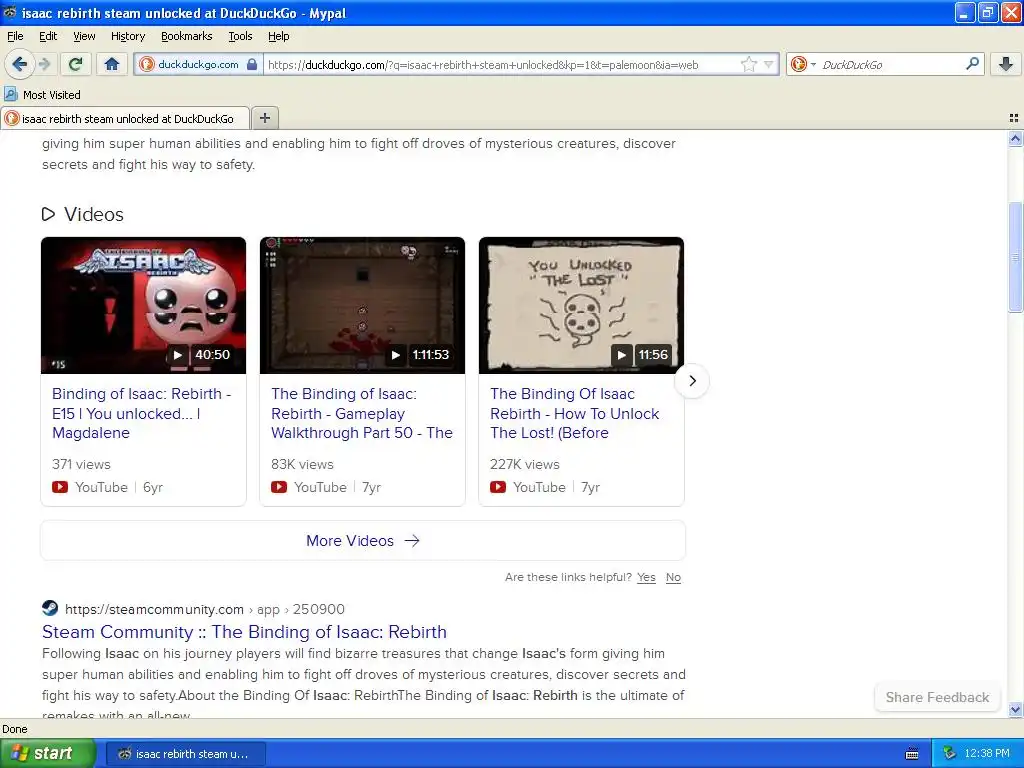Click the scrollbar down arrow
The height and width of the screenshot is (768, 1024).
pos(1015,709)
